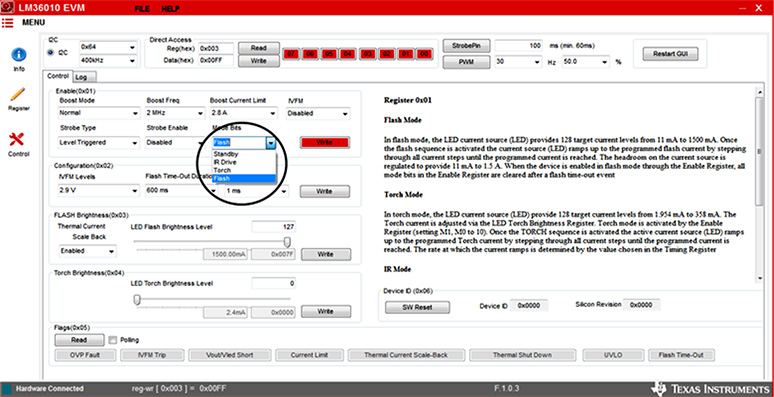Click the Configuration register Write button
This screenshot has height=397, width=774.
[325, 191]
